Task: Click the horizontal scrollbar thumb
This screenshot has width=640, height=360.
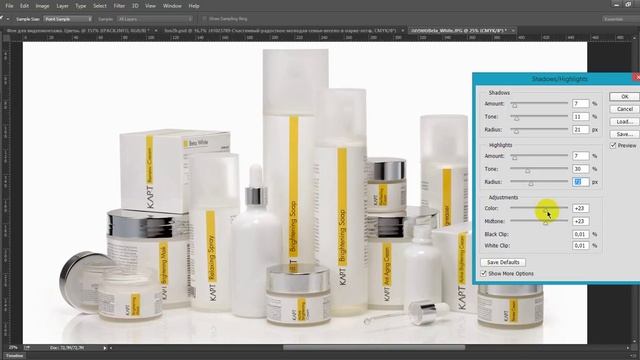Action: point(374,348)
